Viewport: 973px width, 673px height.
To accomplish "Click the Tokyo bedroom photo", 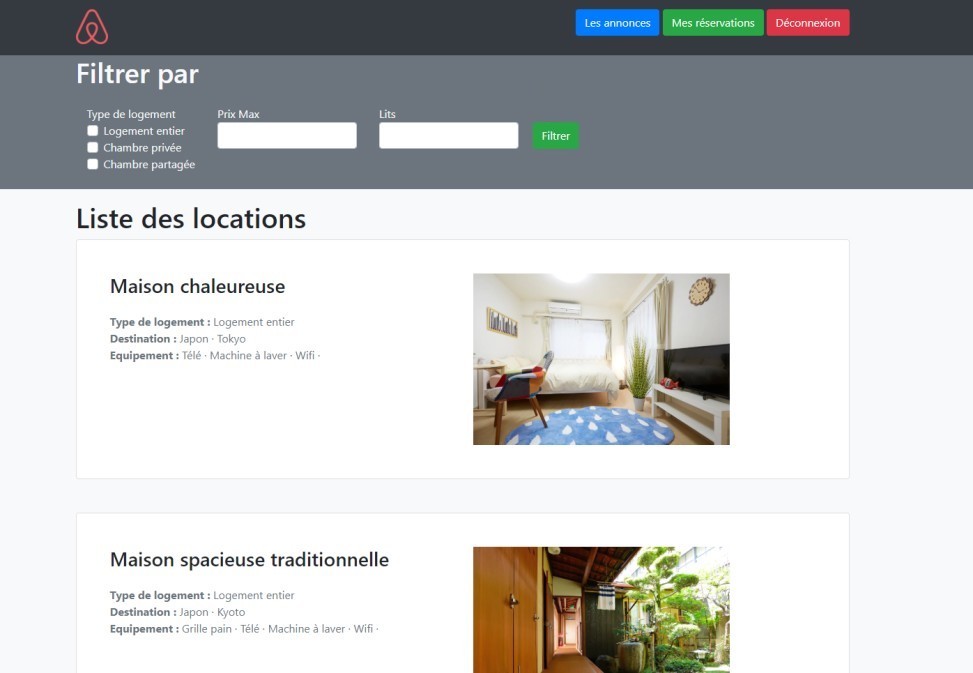I will pos(601,359).
